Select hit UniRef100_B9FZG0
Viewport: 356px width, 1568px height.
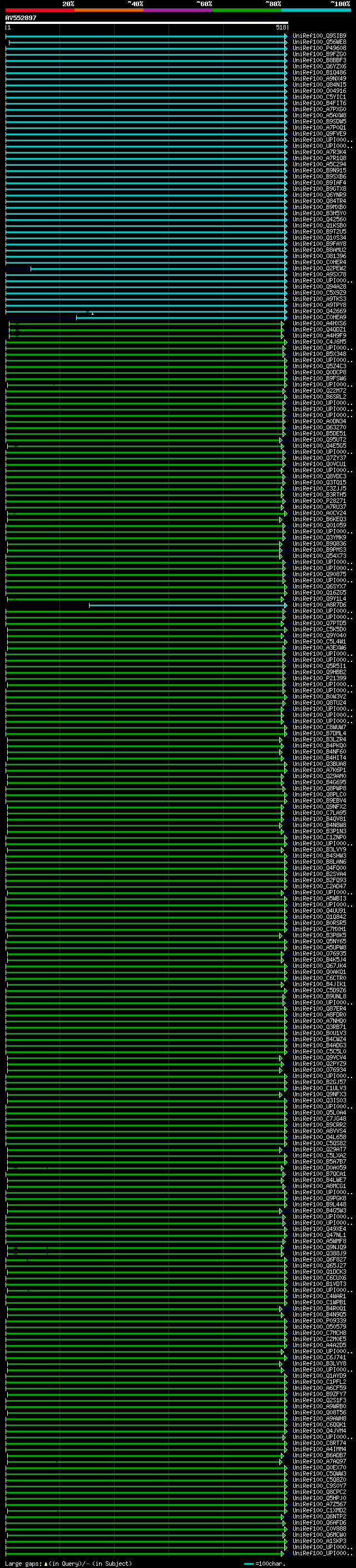(319, 54)
